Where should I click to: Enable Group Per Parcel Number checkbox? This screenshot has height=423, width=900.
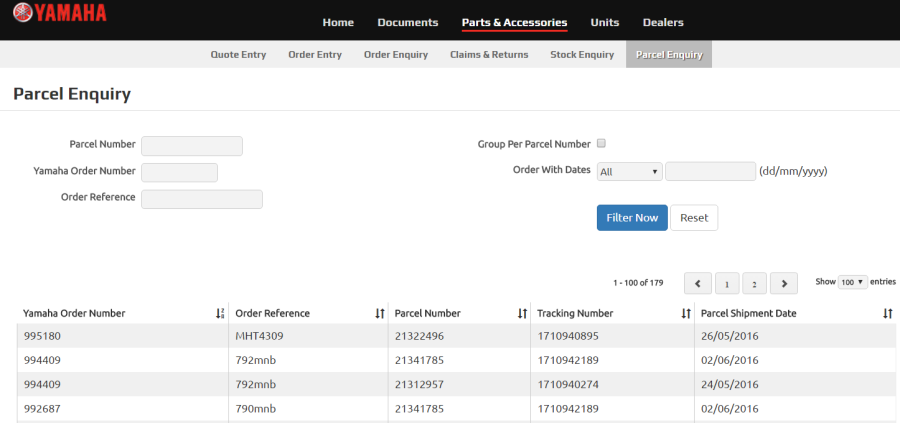click(x=602, y=143)
